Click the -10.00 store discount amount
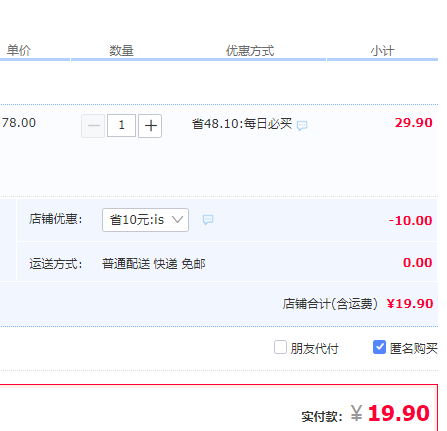This screenshot has width=447, height=431. click(x=410, y=220)
